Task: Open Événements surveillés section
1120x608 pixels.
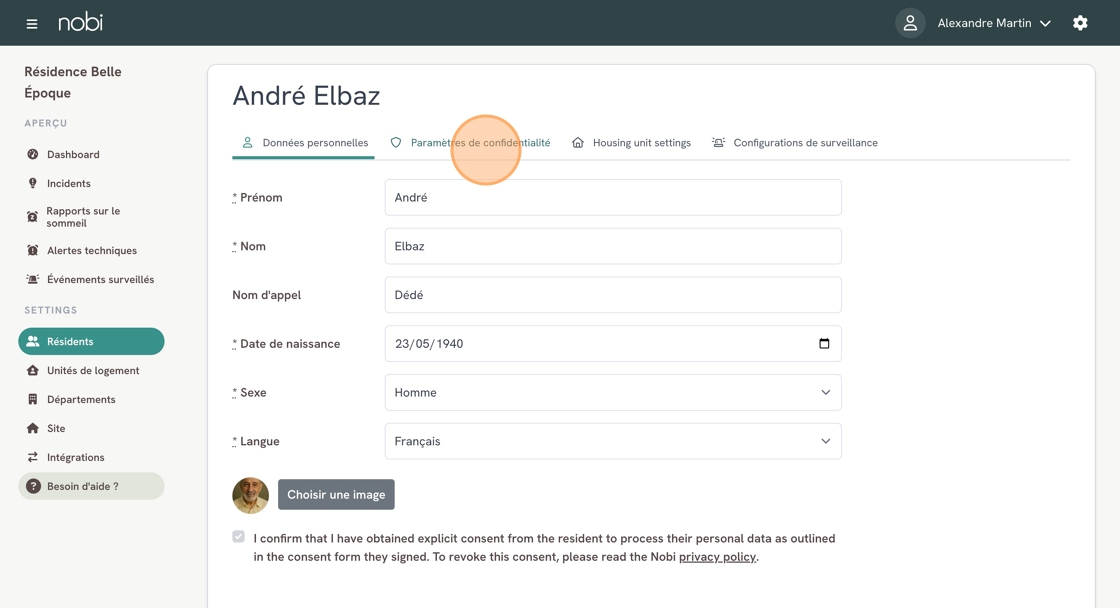Action: (x=100, y=280)
